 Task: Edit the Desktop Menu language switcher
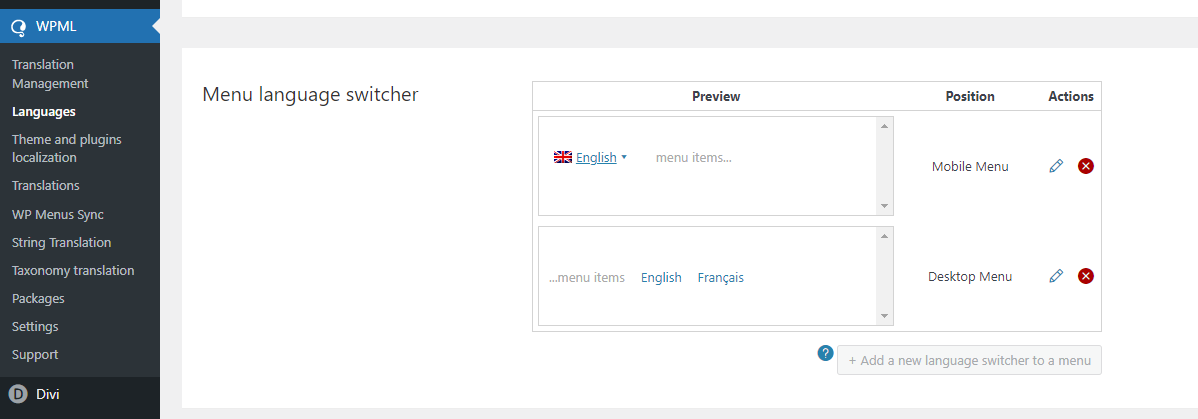tap(1057, 276)
